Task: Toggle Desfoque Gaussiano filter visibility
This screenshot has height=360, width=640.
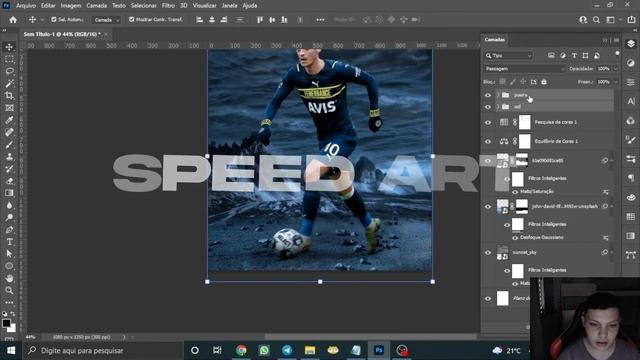Action: tap(515, 238)
